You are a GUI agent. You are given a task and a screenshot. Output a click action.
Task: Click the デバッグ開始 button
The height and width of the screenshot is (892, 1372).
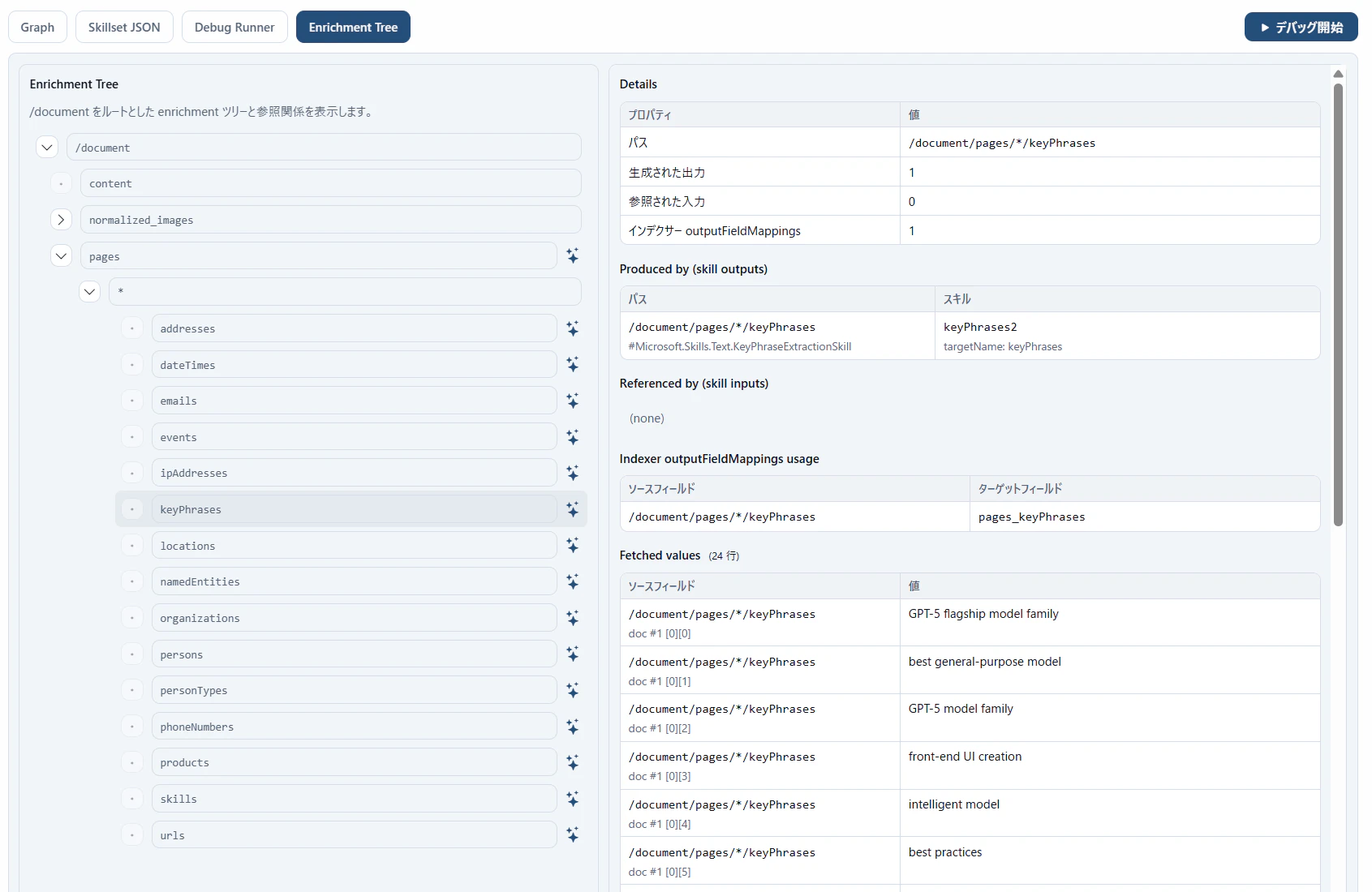pos(1301,27)
